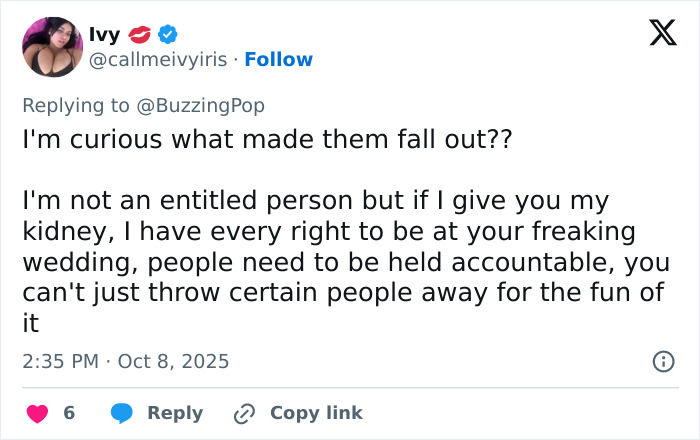Click the lips emoji after Ivy's name

click(x=138, y=35)
